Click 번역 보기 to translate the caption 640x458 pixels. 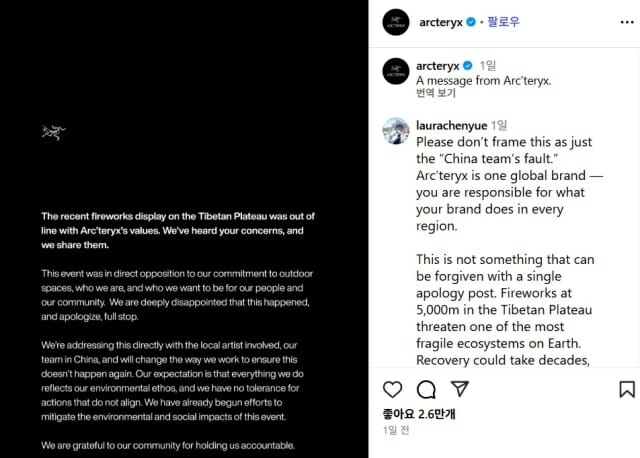tap(436, 93)
